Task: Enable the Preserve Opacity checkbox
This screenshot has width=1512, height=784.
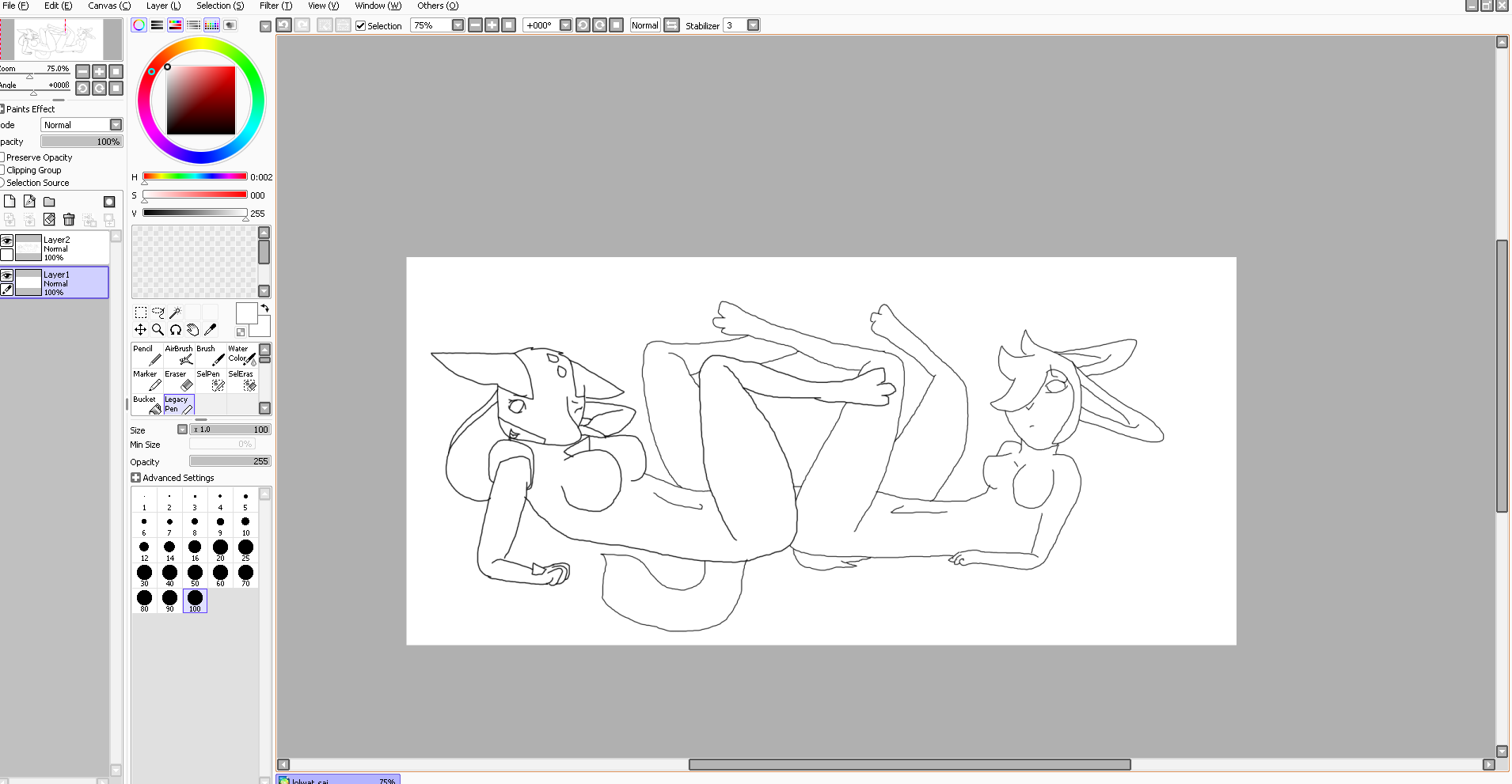Action: (2, 157)
